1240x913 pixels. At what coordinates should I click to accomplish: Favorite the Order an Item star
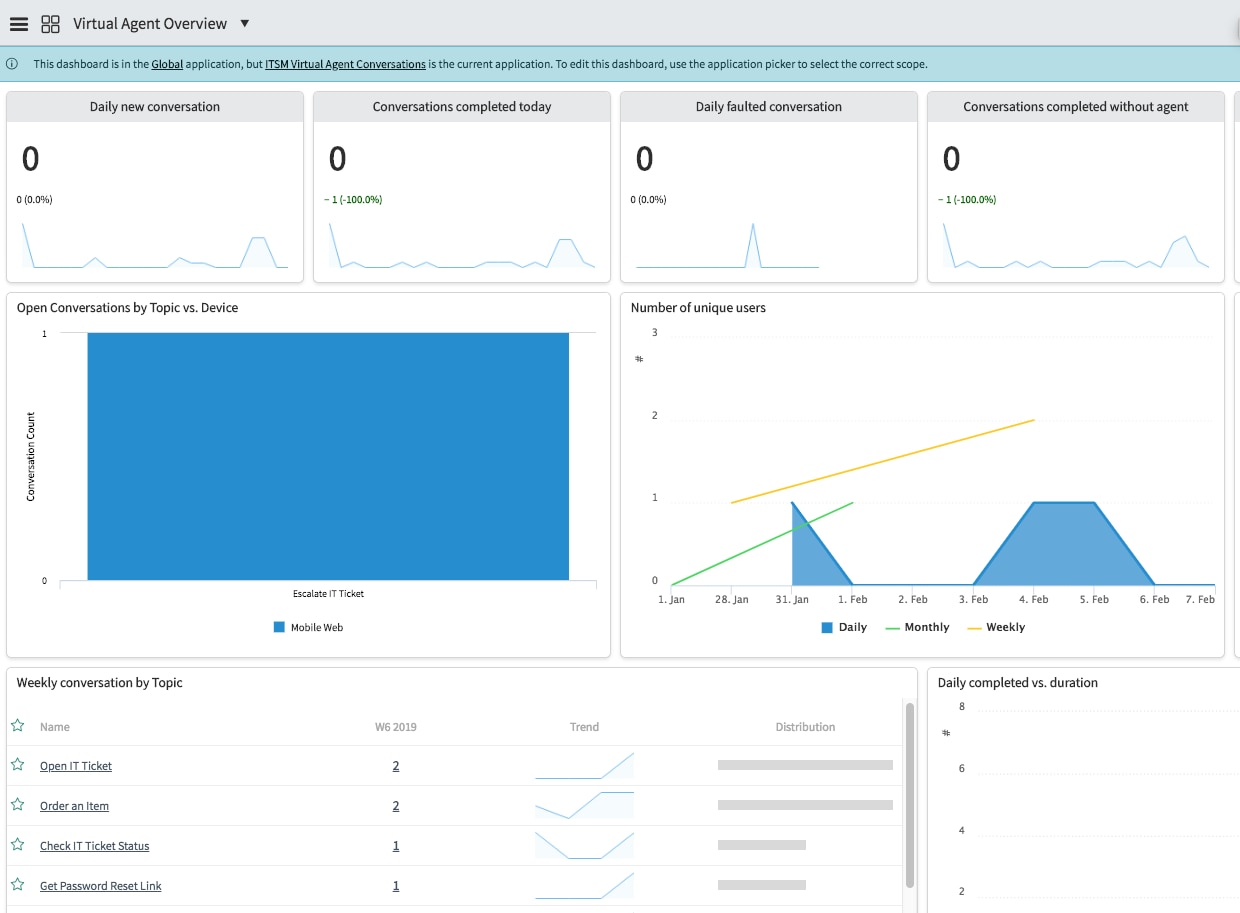click(17, 805)
